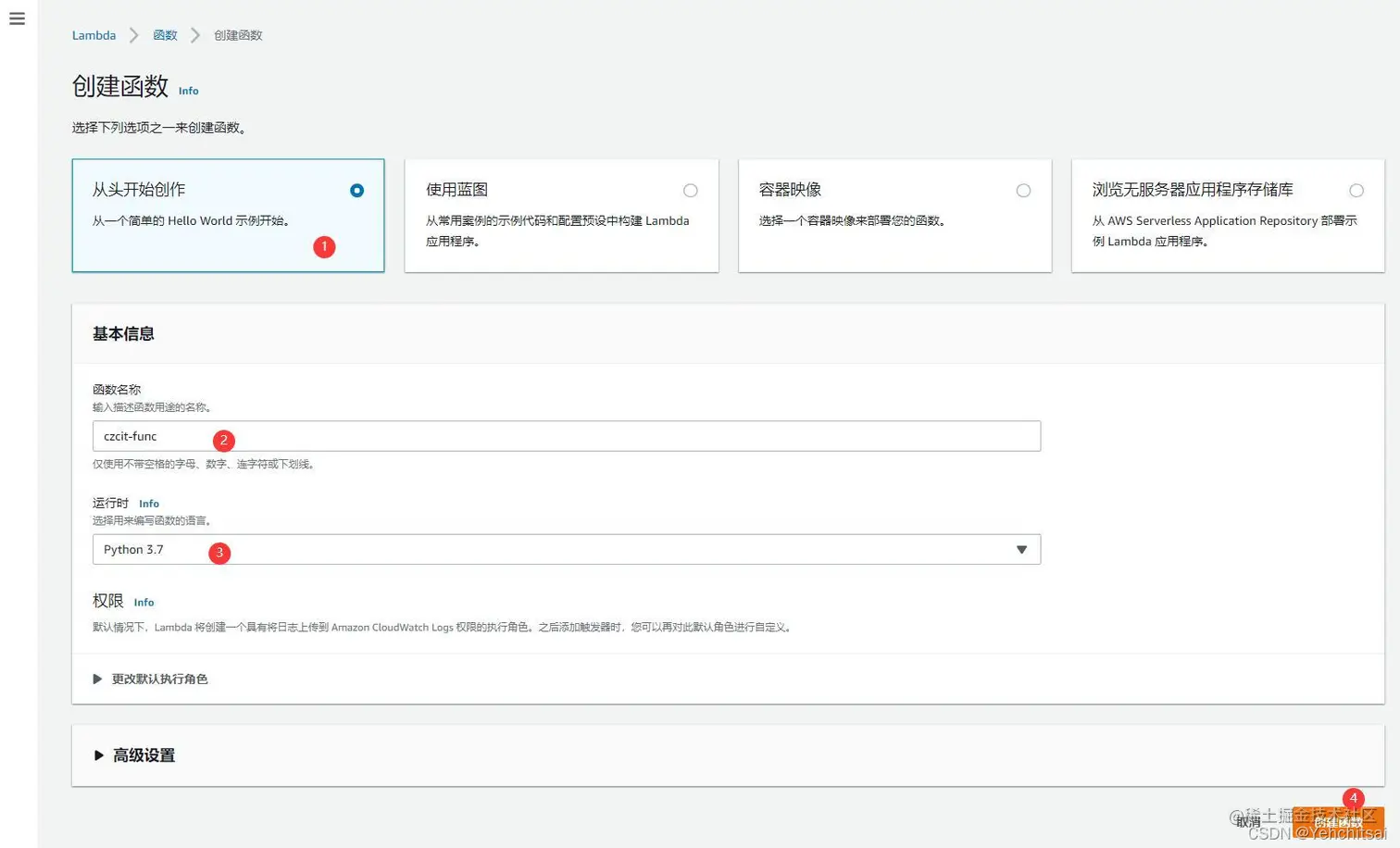Expand the 高级设置 section
The height and width of the screenshot is (848, 1400).
coord(134,755)
